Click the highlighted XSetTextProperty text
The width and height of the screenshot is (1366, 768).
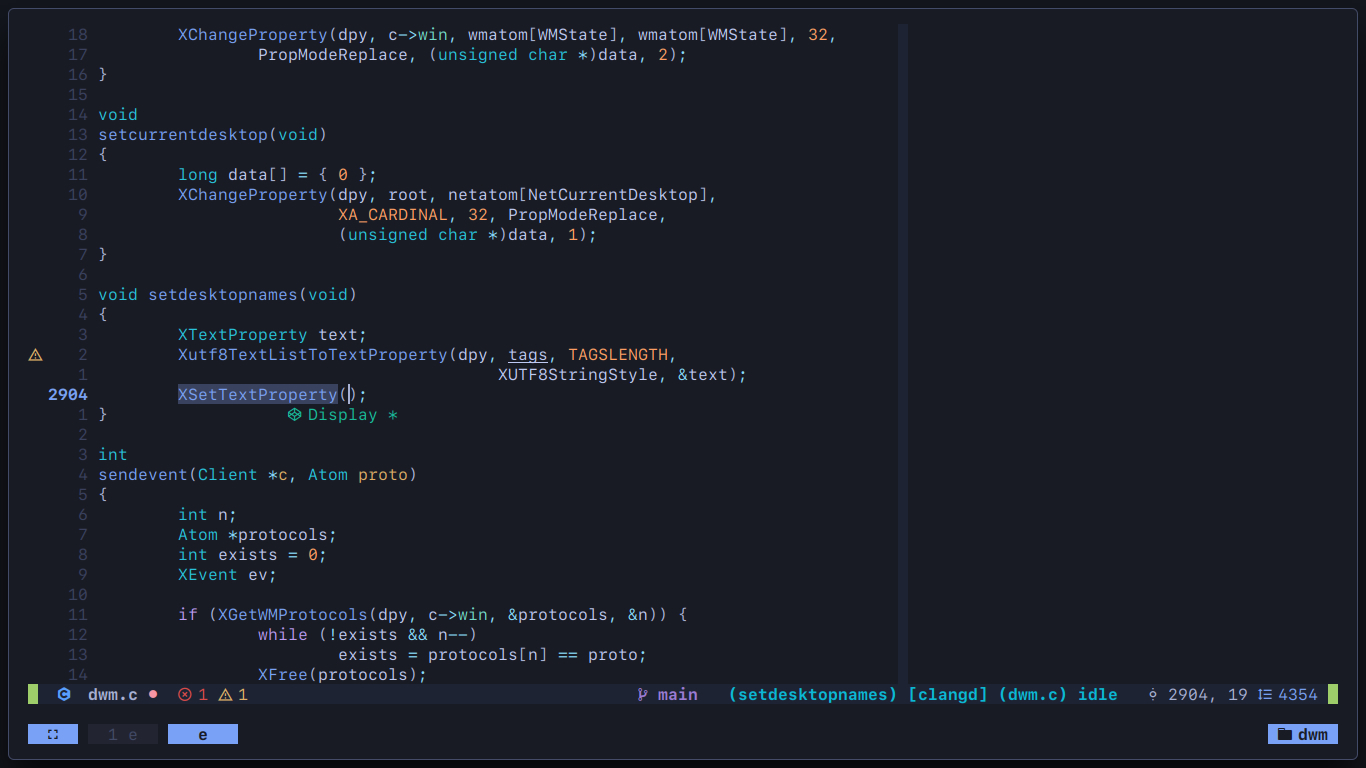(257, 394)
